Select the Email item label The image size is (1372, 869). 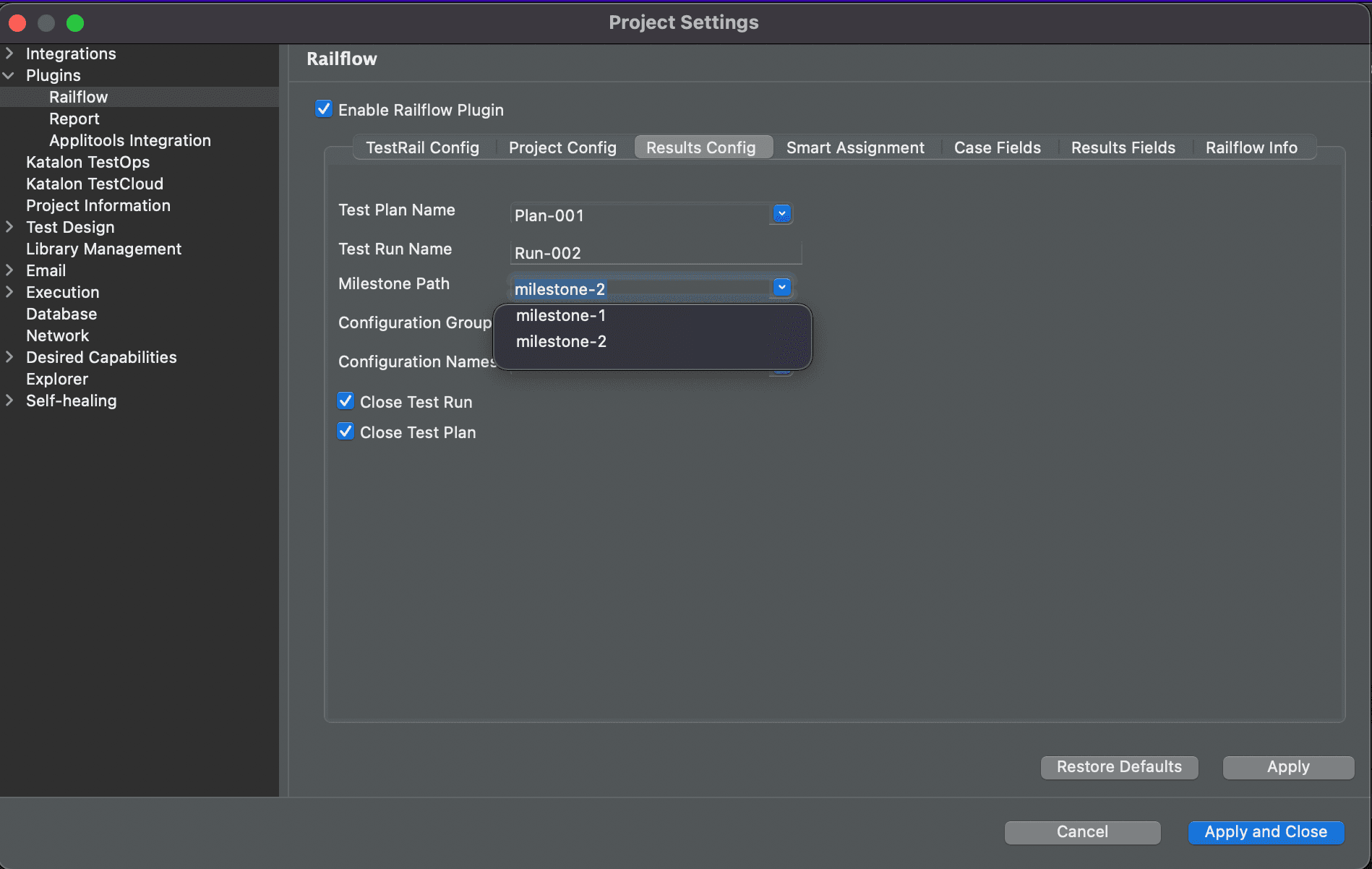46,270
